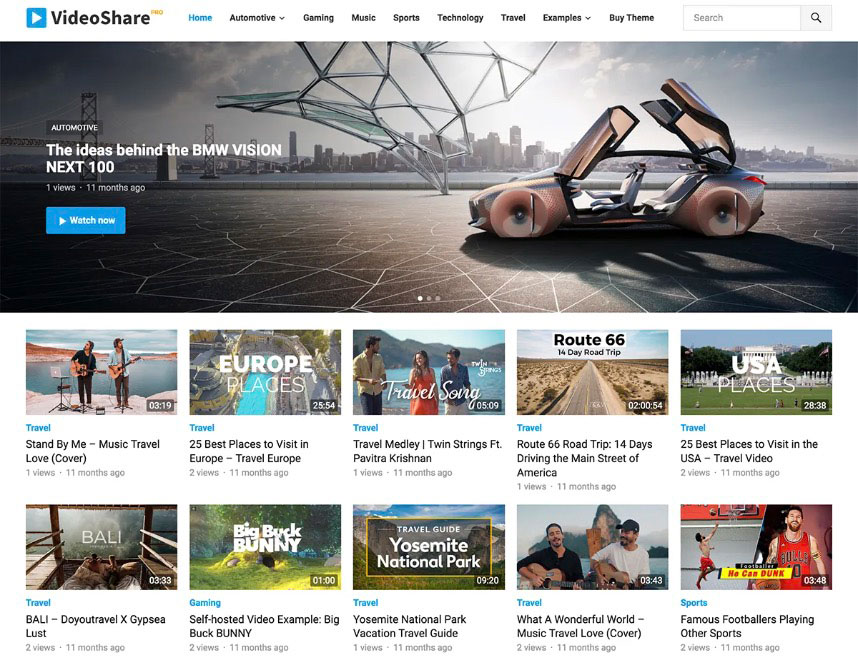Open the Route 66 video thumbnail

(x=593, y=372)
